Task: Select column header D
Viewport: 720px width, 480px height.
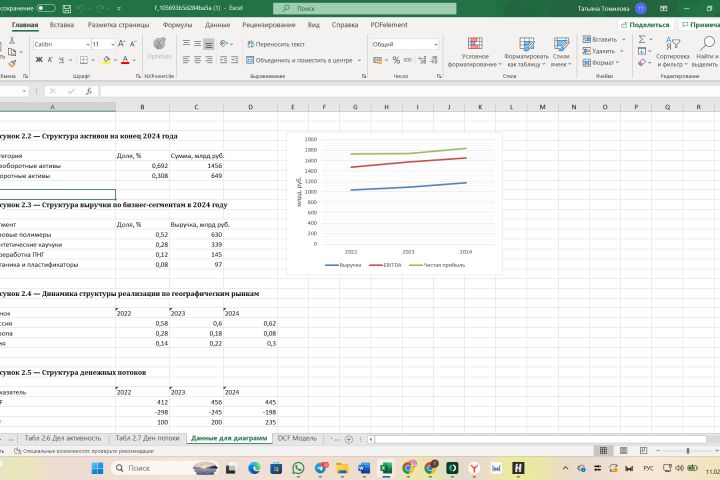Action: pyautogui.click(x=250, y=107)
